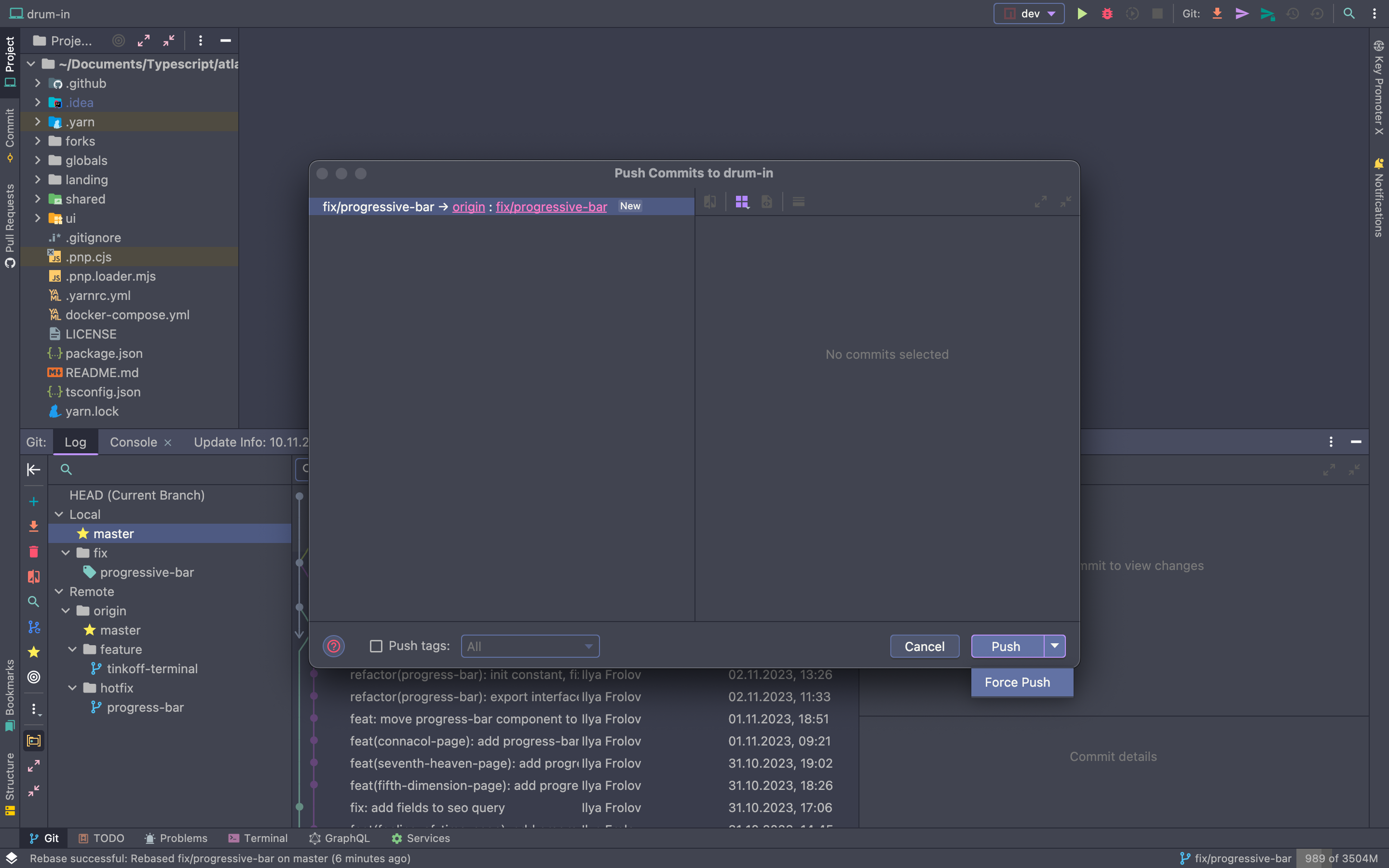
Task: Update selected branch in Git log sidebar
Action: (x=34, y=527)
